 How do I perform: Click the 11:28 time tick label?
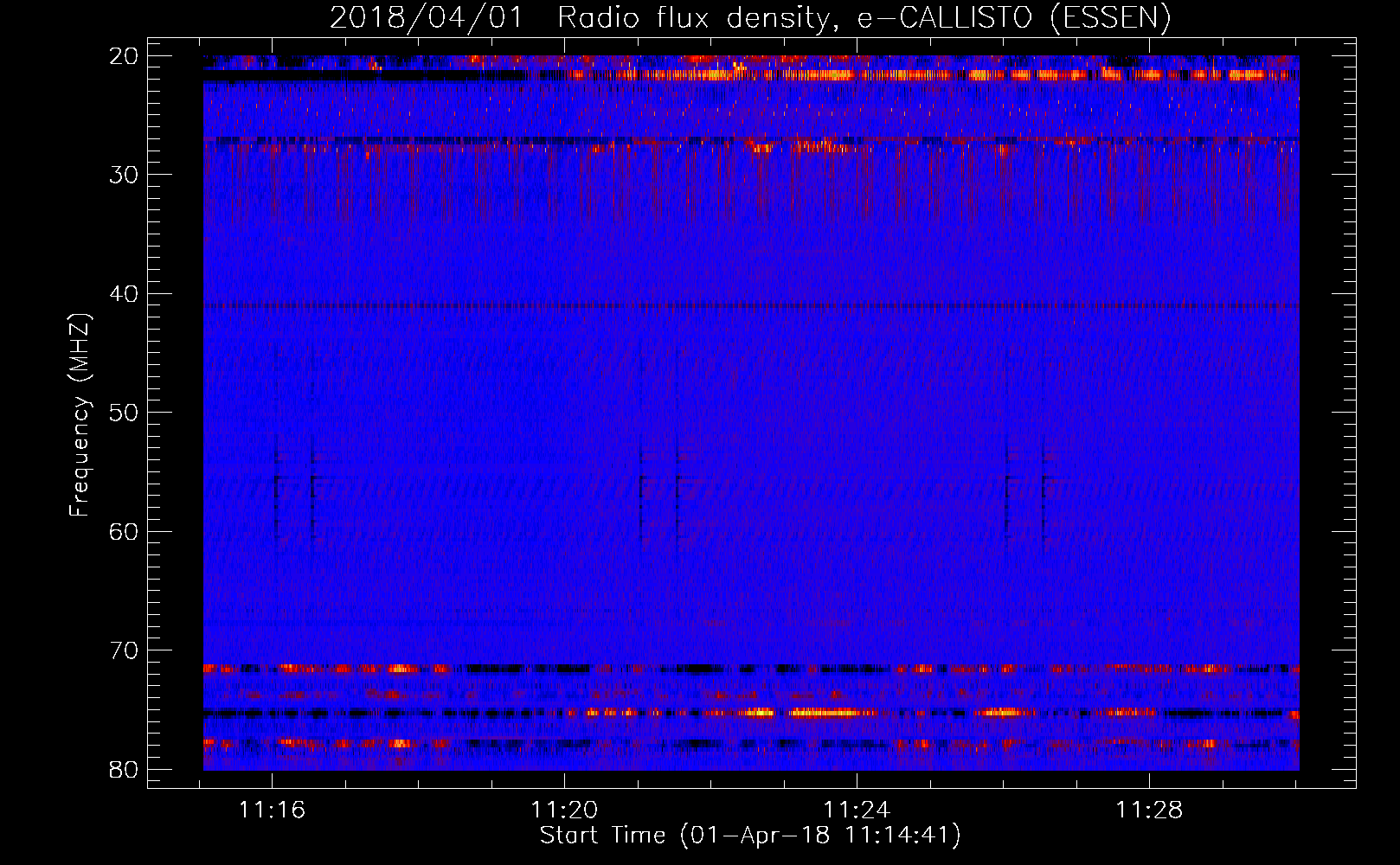click(x=1149, y=810)
